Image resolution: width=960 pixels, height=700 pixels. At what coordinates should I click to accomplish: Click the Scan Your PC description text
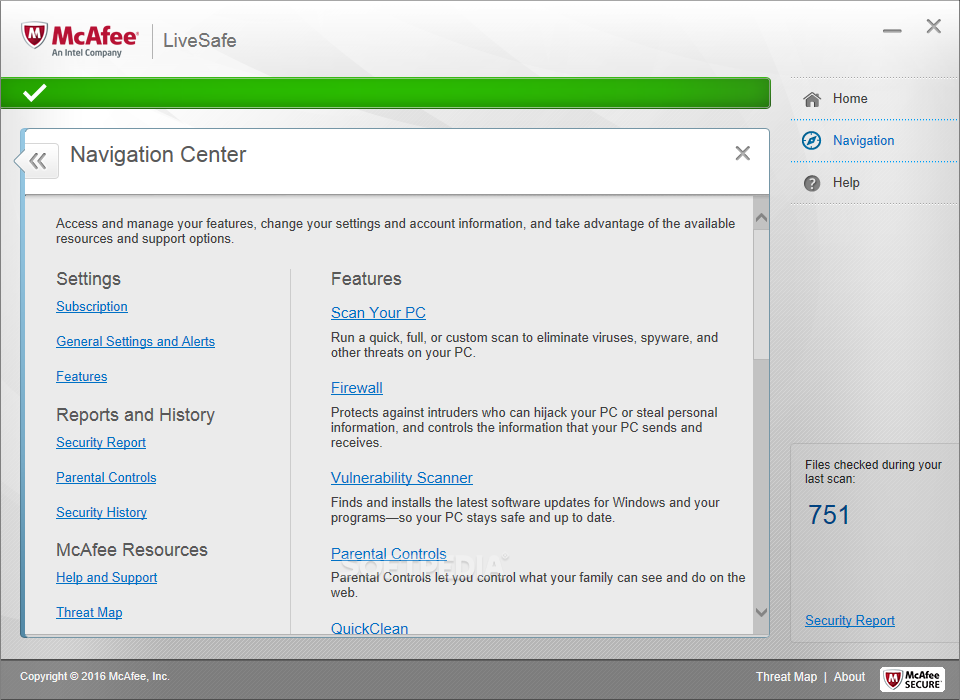pyautogui.click(x=525, y=345)
